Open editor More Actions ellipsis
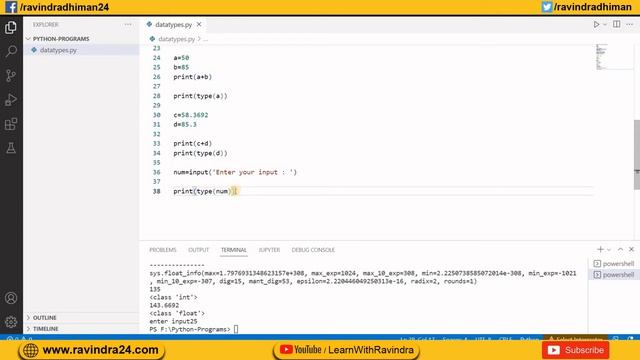Screen dimensions: 640x360 pyautogui.click(x=630, y=24)
